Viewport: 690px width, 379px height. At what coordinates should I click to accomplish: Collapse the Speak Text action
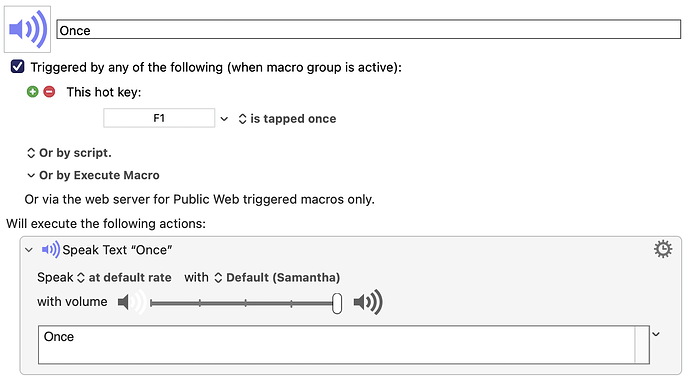pos(29,250)
